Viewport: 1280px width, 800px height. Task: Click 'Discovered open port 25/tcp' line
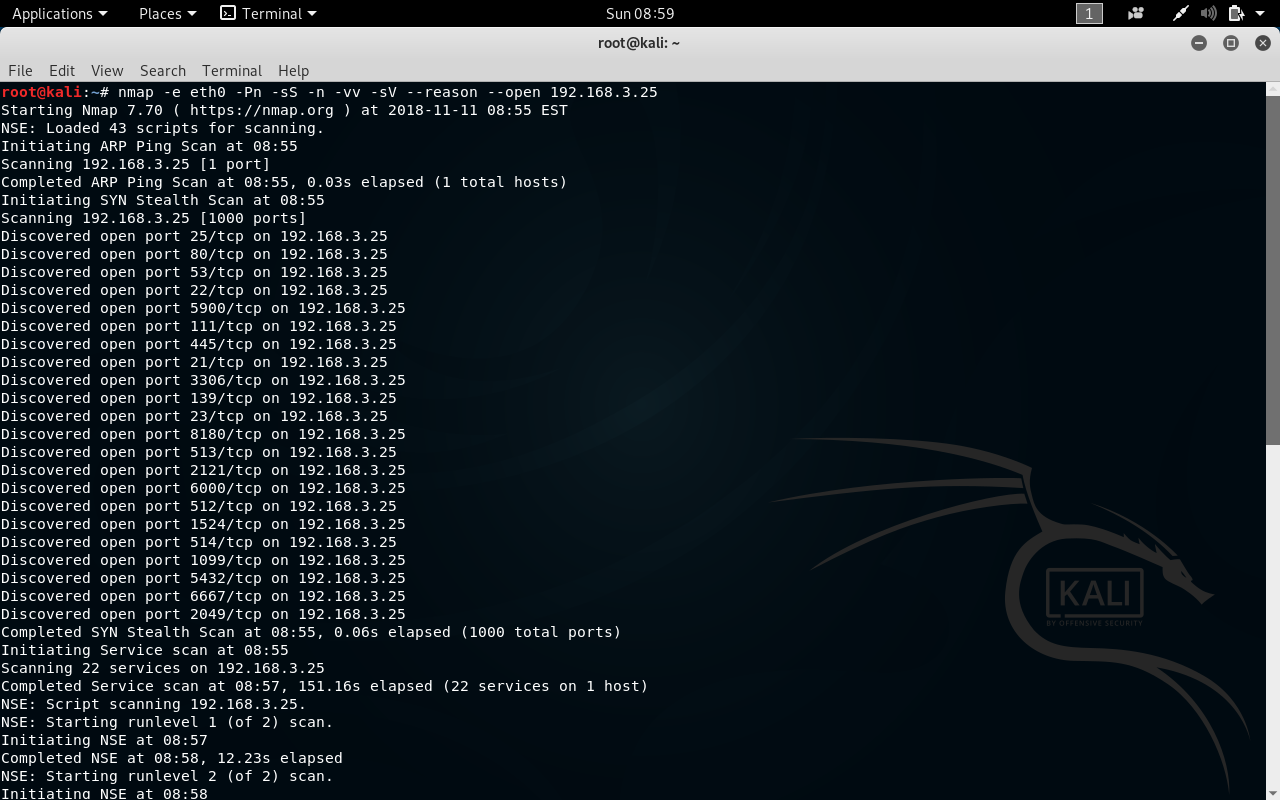coord(194,236)
